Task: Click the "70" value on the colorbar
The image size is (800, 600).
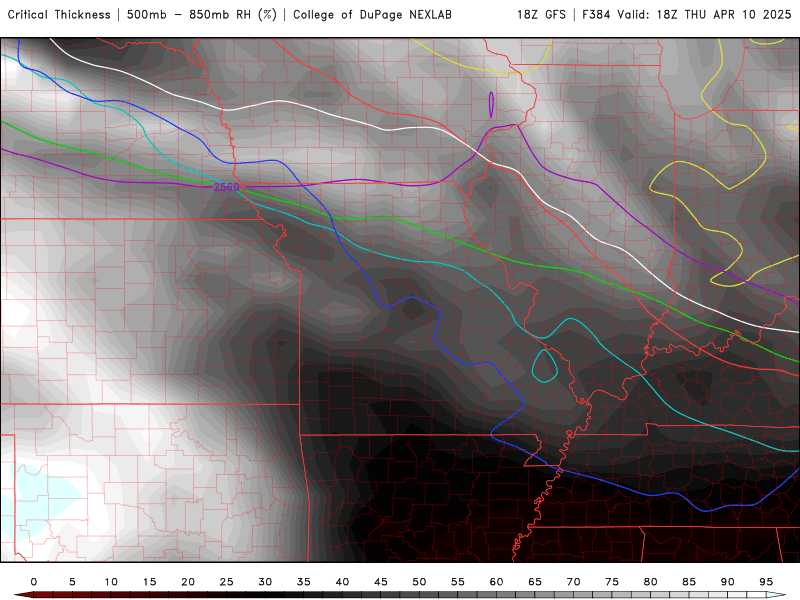Action: coord(573,582)
